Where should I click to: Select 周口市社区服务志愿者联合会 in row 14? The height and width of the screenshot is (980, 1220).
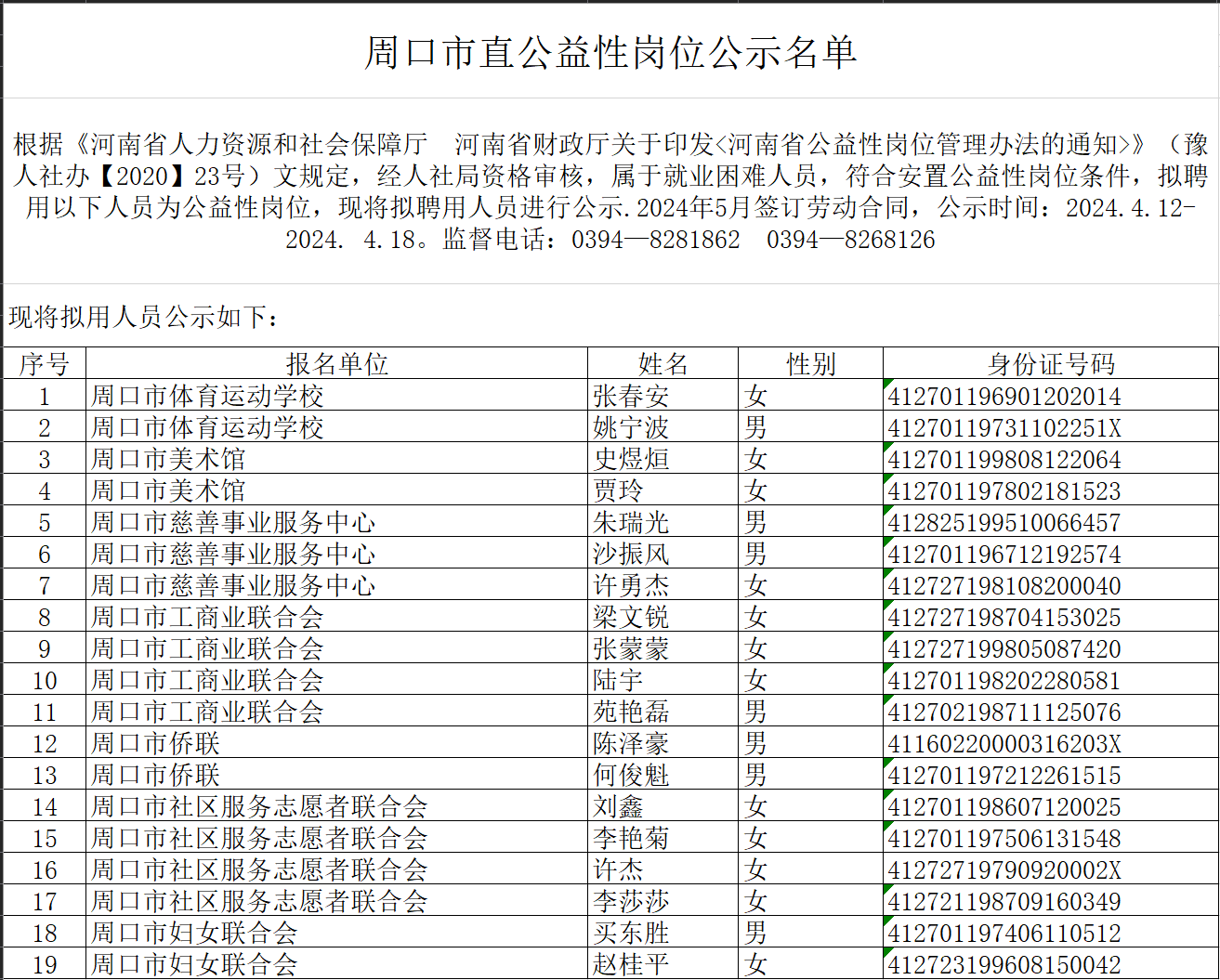point(259,807)
